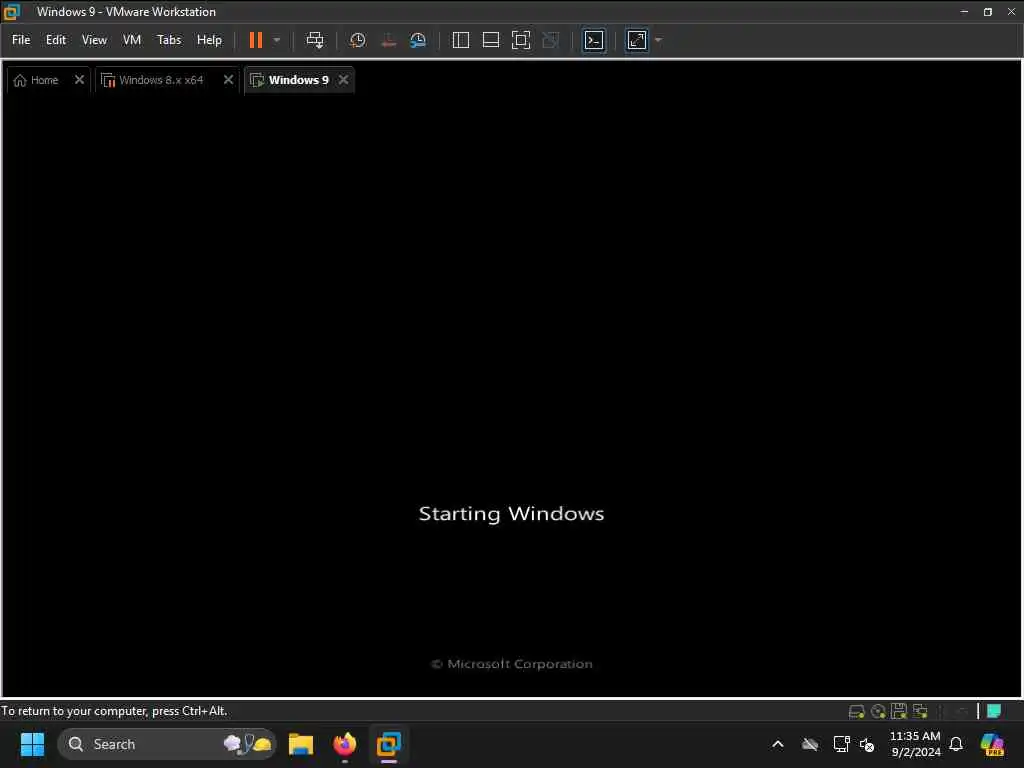Click the hard disk device status icon

(x=856, y=711)
